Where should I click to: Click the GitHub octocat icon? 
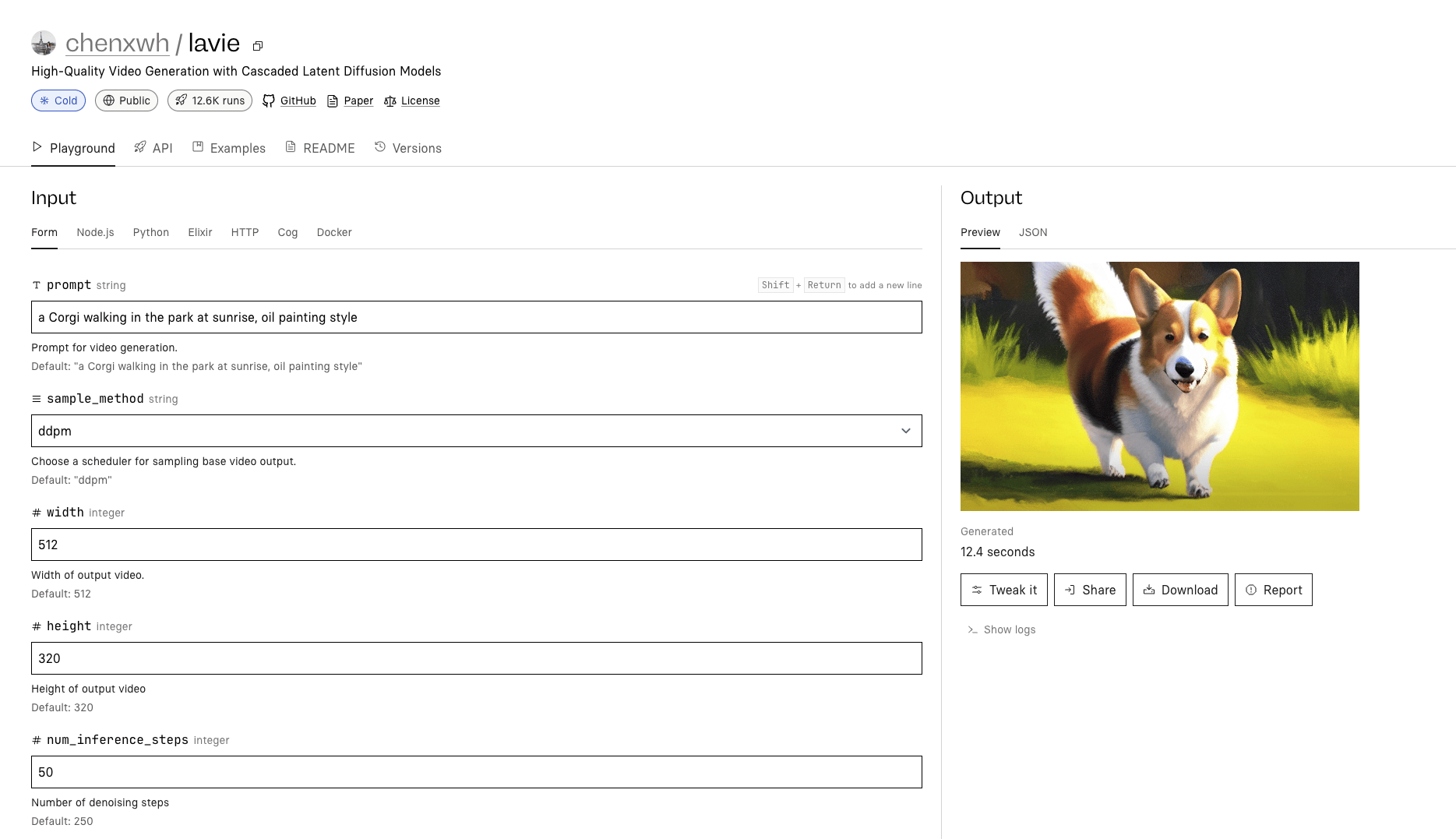click(269, 100)
